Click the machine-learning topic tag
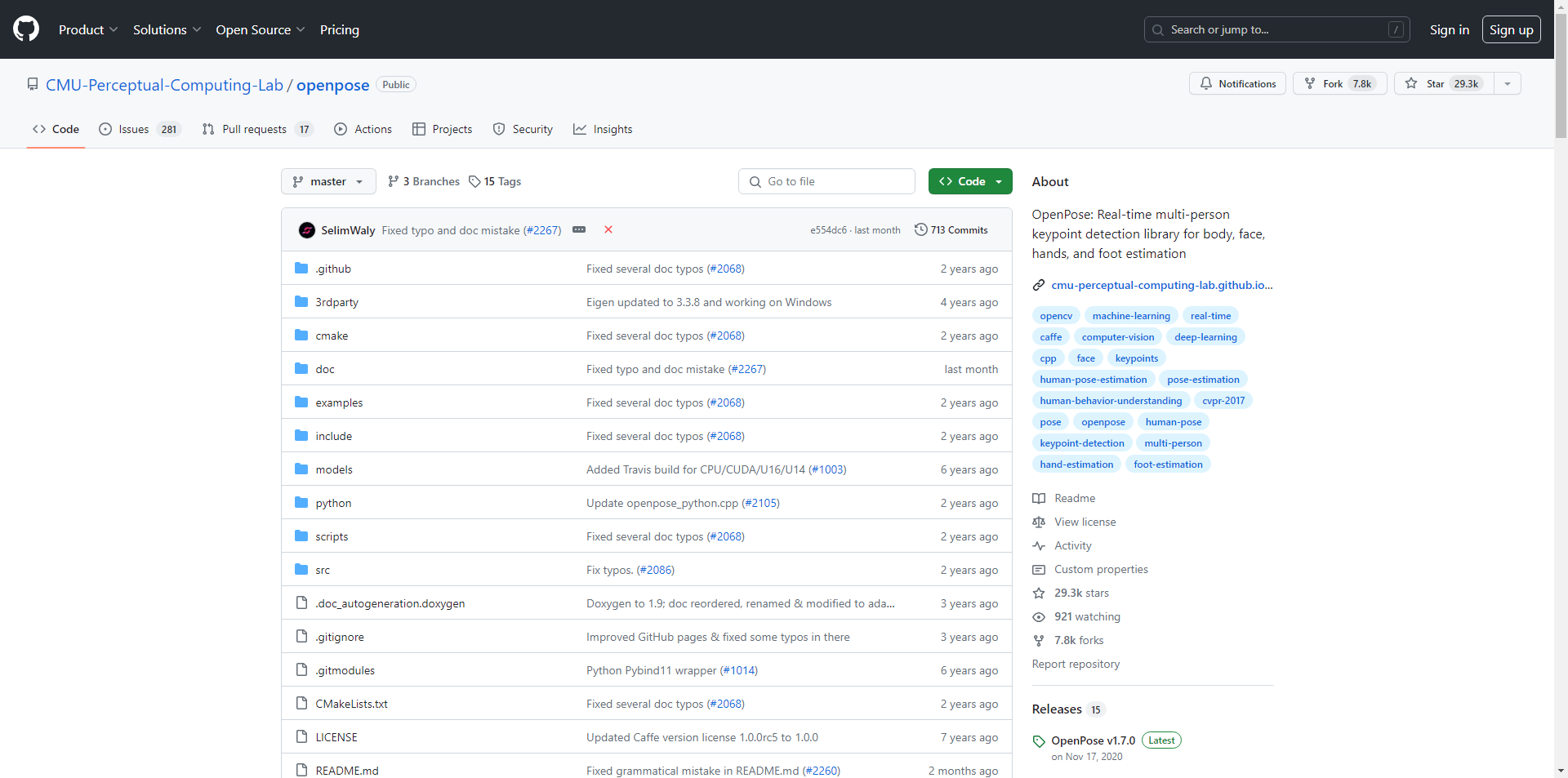Image resolution: width=1568 pixels, height=778 pixels. (x=1131, y=316)
